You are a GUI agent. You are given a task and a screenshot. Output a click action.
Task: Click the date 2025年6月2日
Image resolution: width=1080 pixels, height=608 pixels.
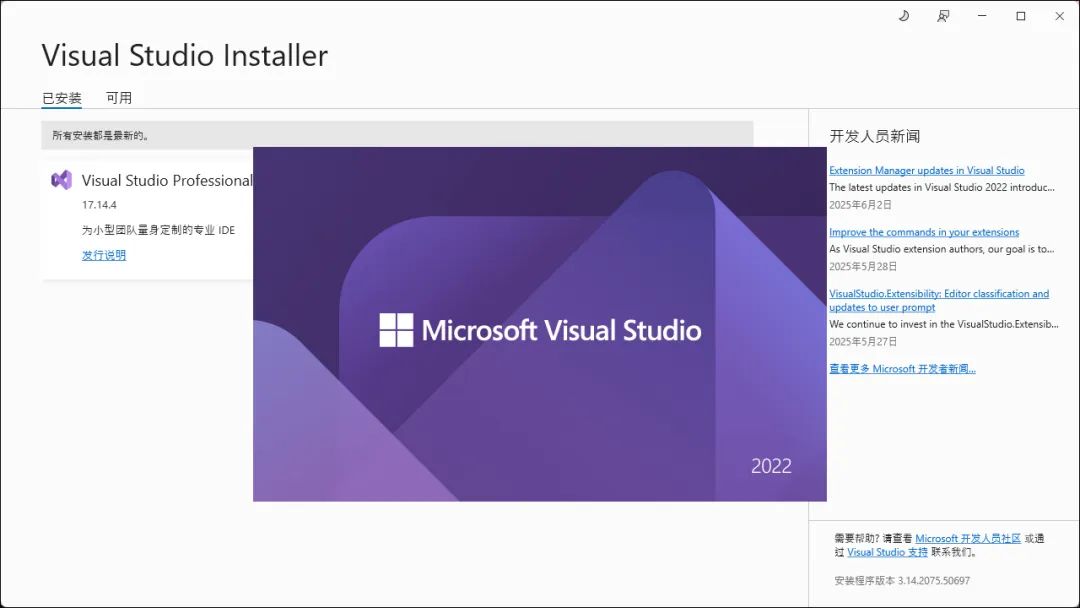[860, 205]
